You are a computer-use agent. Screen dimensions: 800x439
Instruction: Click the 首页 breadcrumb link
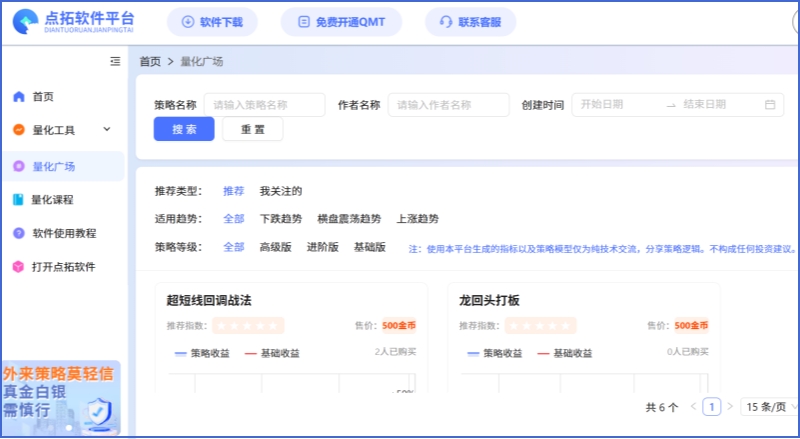(x=150, y=62)
